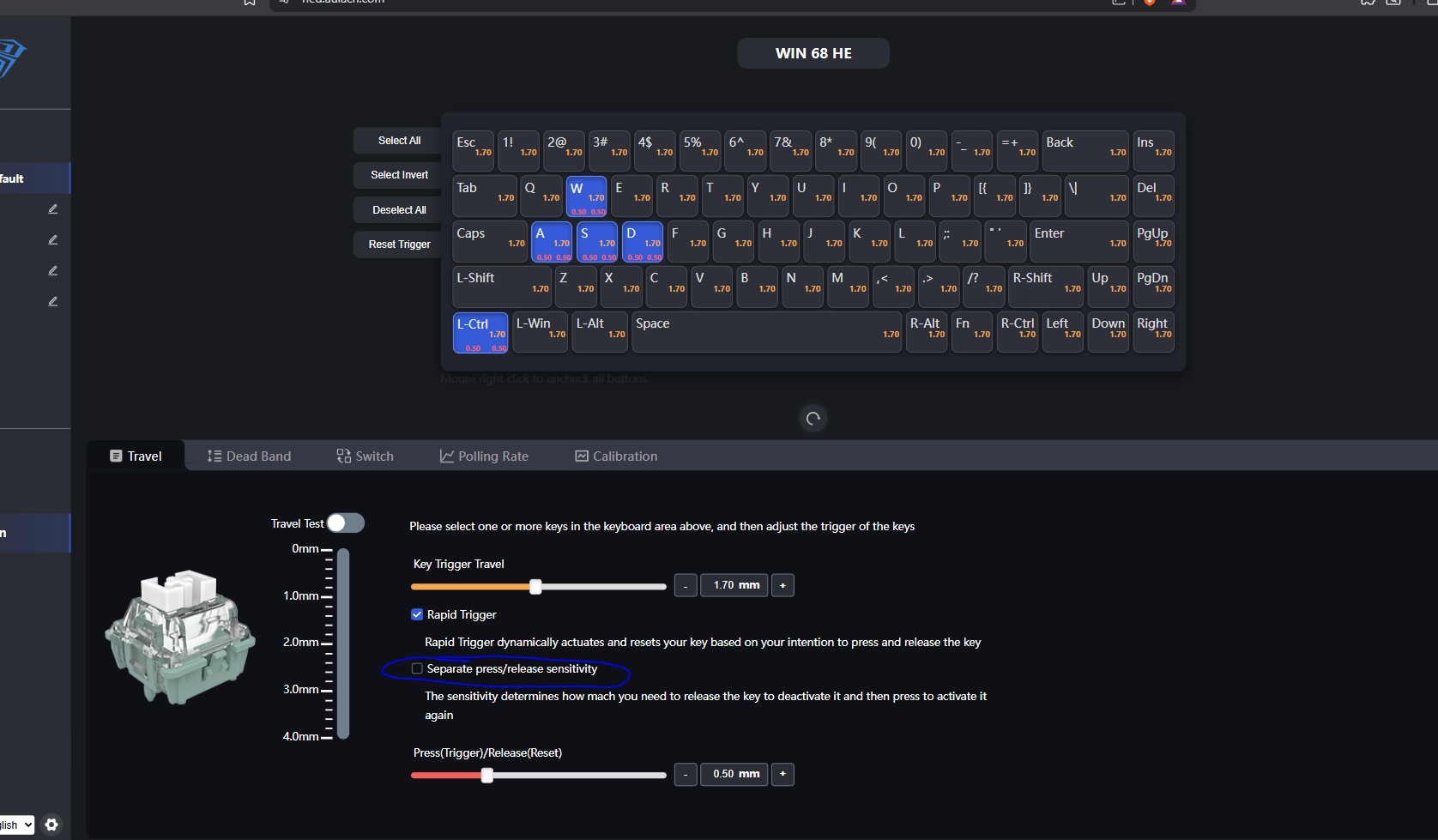Select the PgUp key
1438x840 pixels.
1154,242
